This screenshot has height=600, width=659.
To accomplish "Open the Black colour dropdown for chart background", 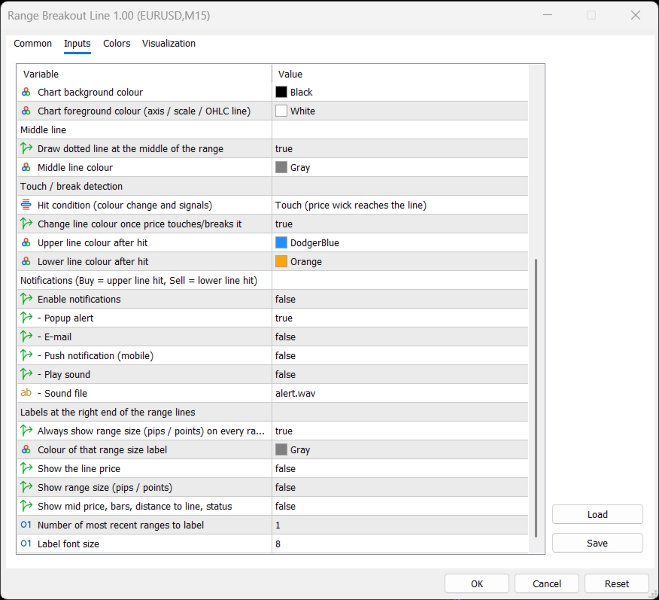I will point(400,92).
